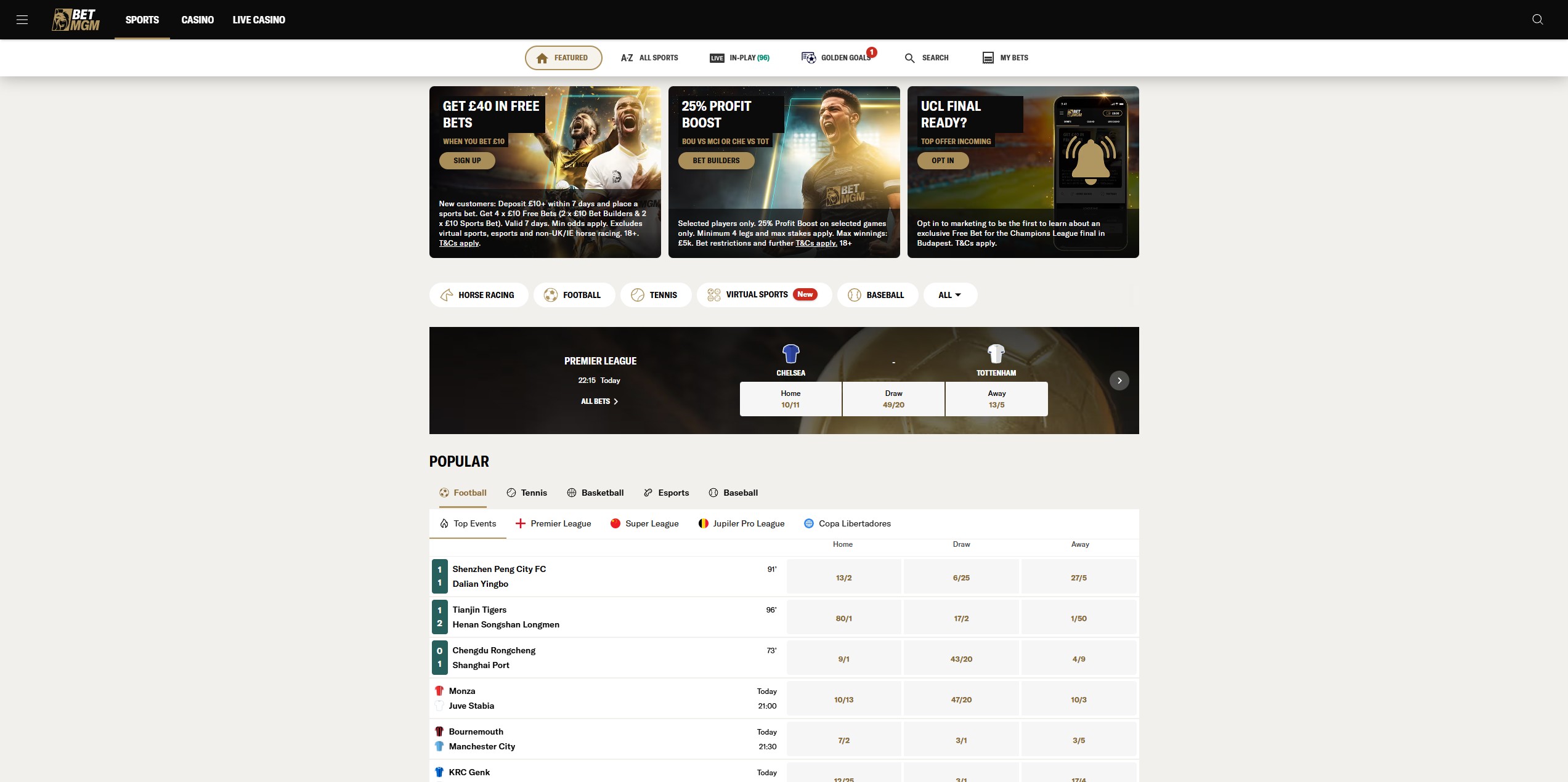Go to In-Play live events
Screen dimensions: 1568x782
pyautogui.click(x=739, y=58)
